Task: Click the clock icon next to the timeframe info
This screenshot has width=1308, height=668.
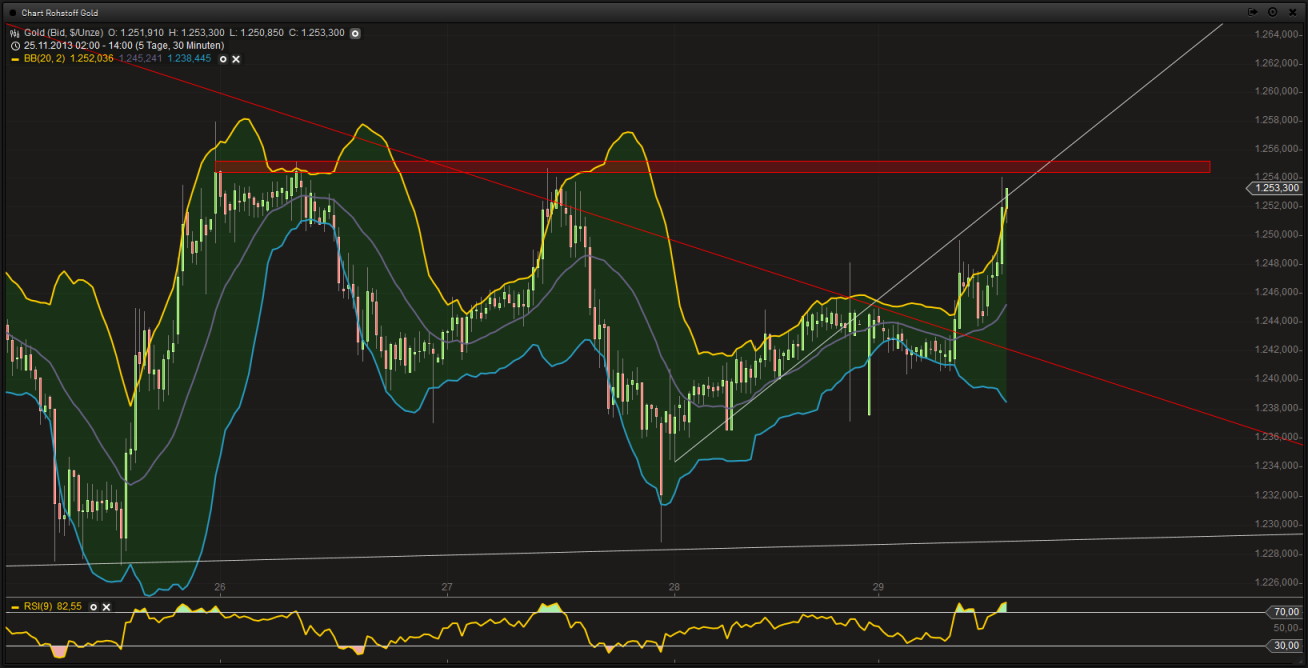Action: pyautogui.click(x=13, y=45)
